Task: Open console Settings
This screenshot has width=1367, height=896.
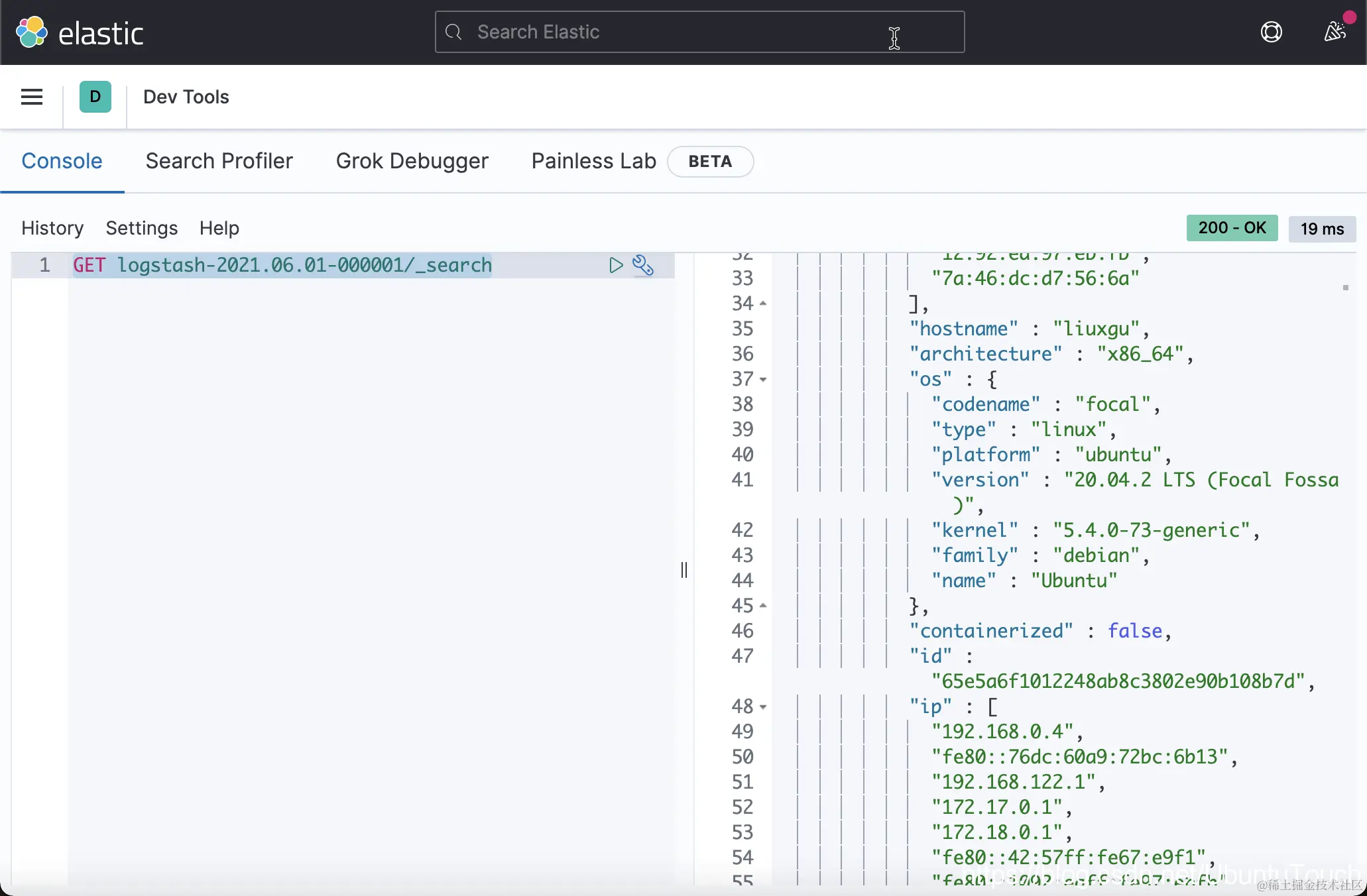Action: 141,228
